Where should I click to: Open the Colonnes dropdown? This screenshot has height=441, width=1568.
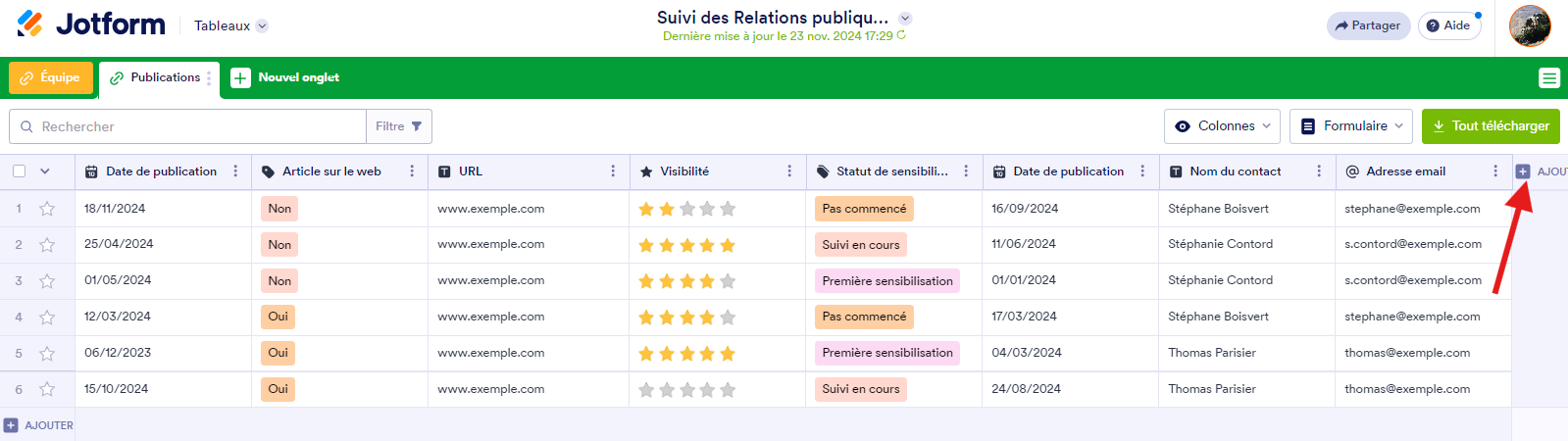point(1222,126)
